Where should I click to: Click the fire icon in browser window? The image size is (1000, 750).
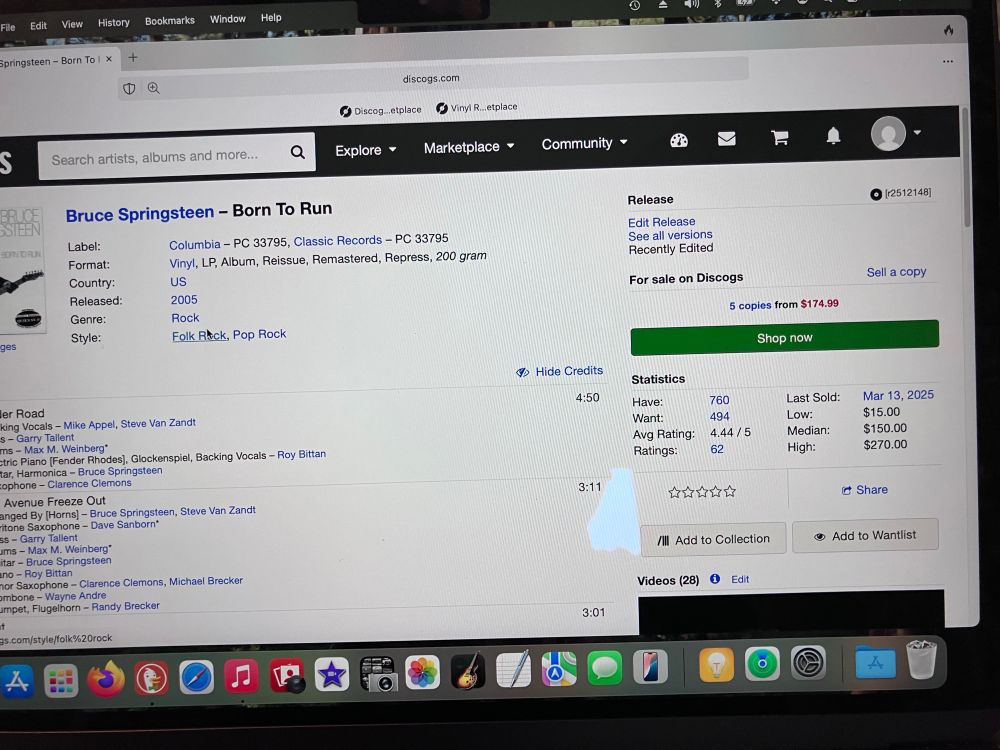click(x=949, y=30)
